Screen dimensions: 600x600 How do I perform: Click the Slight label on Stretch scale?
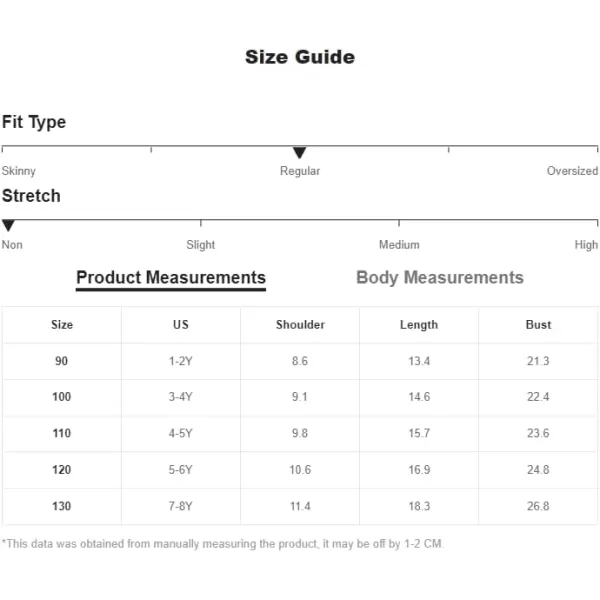tap(201, 245)
